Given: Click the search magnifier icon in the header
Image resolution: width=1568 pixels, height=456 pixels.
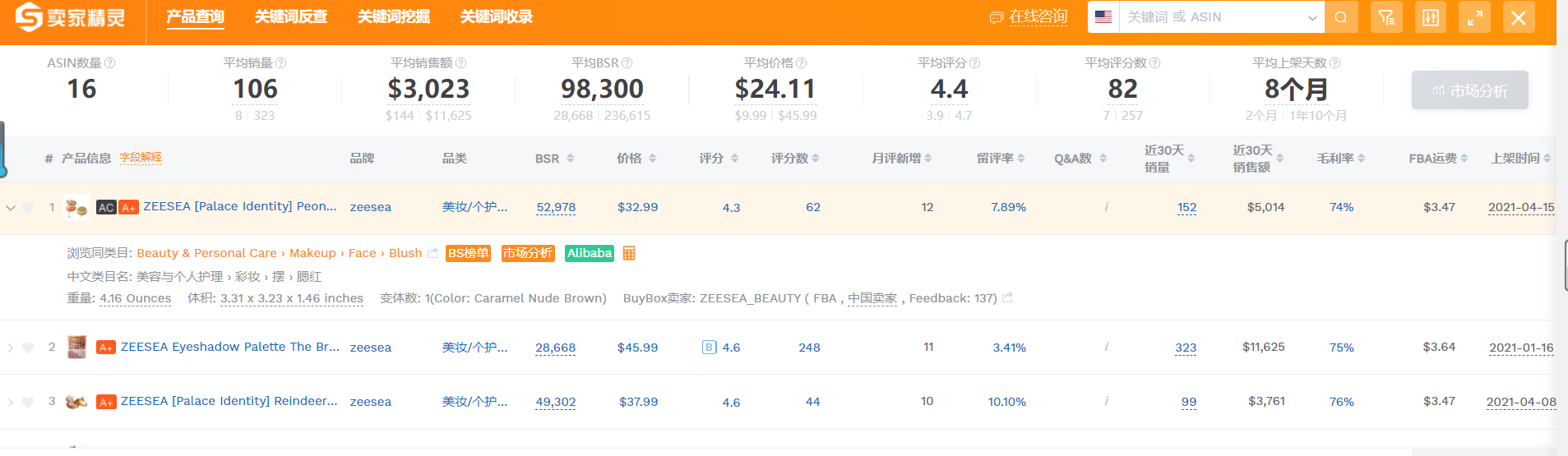Looking at the screenshot, I should pos(1341,17).
